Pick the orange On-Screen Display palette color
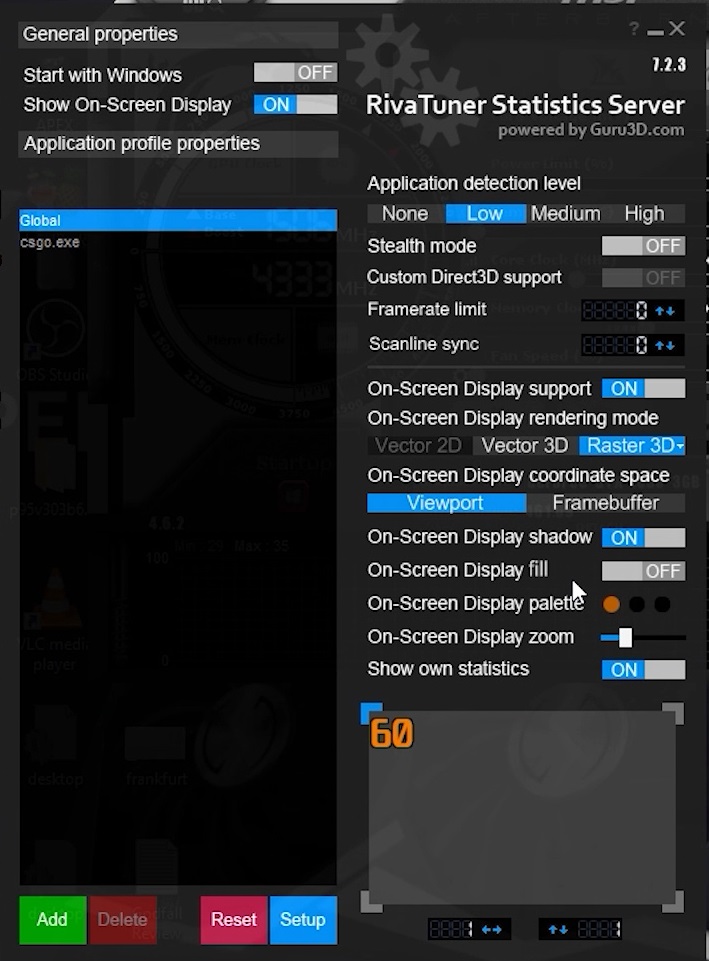Screen dimensions: 709x961 pyautogui.click(x=611, y=604)
